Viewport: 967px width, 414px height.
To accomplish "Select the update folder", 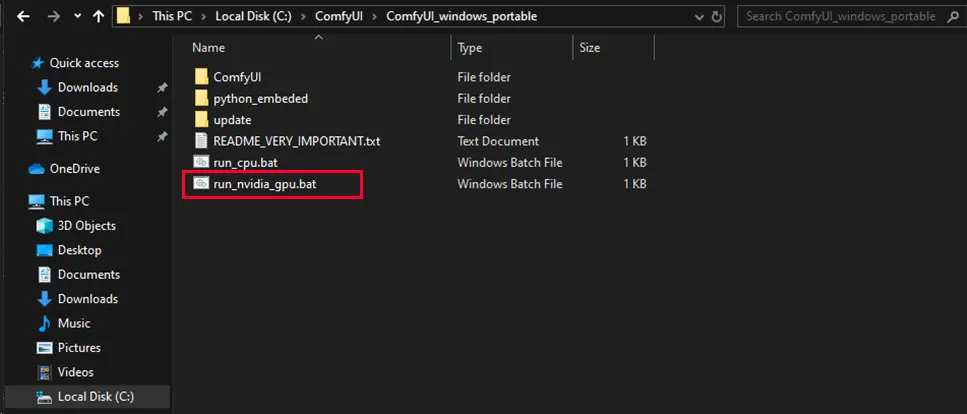I will 232,120.
